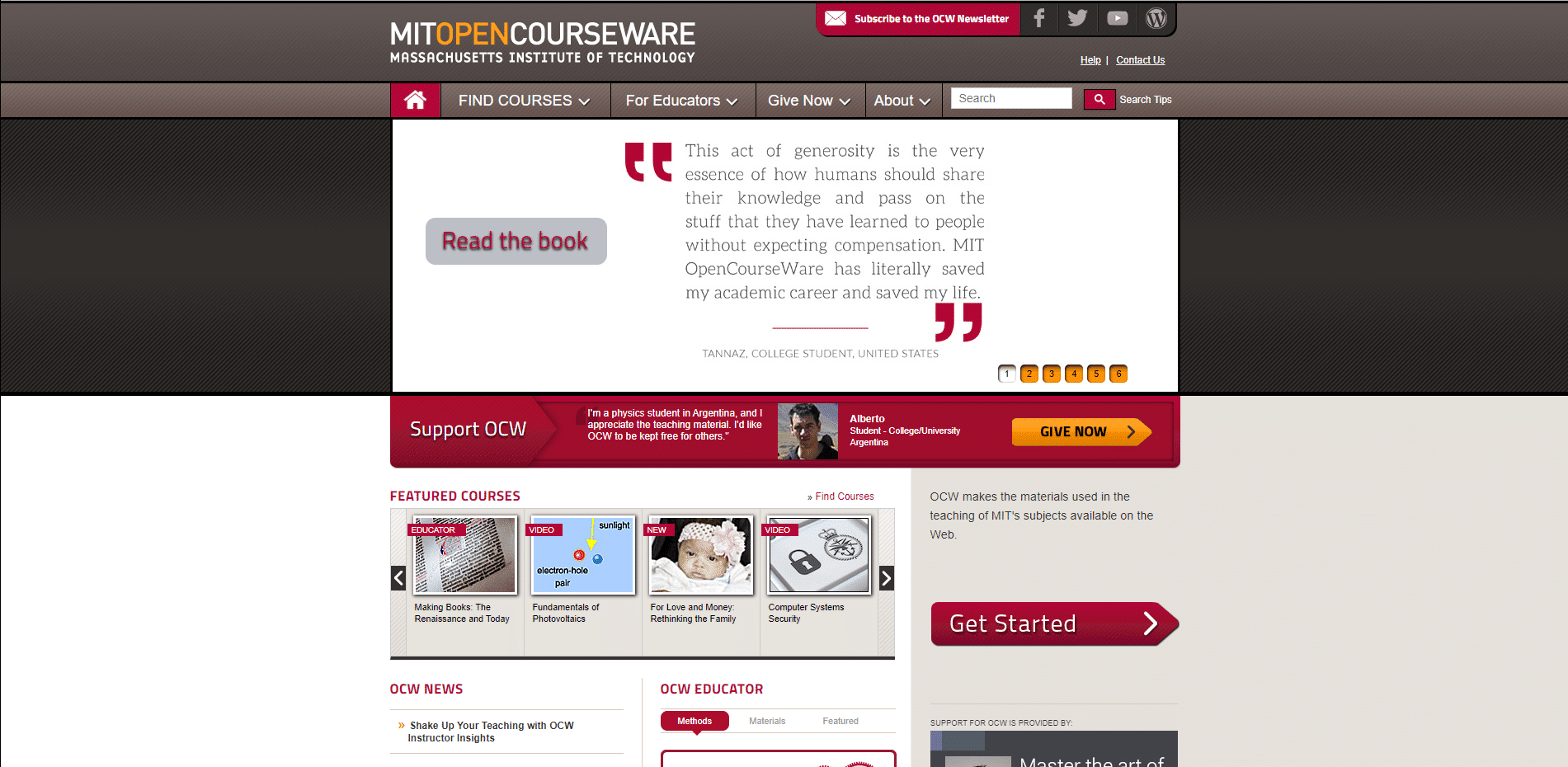Click the Get Started button

[x=1054, y=623]
